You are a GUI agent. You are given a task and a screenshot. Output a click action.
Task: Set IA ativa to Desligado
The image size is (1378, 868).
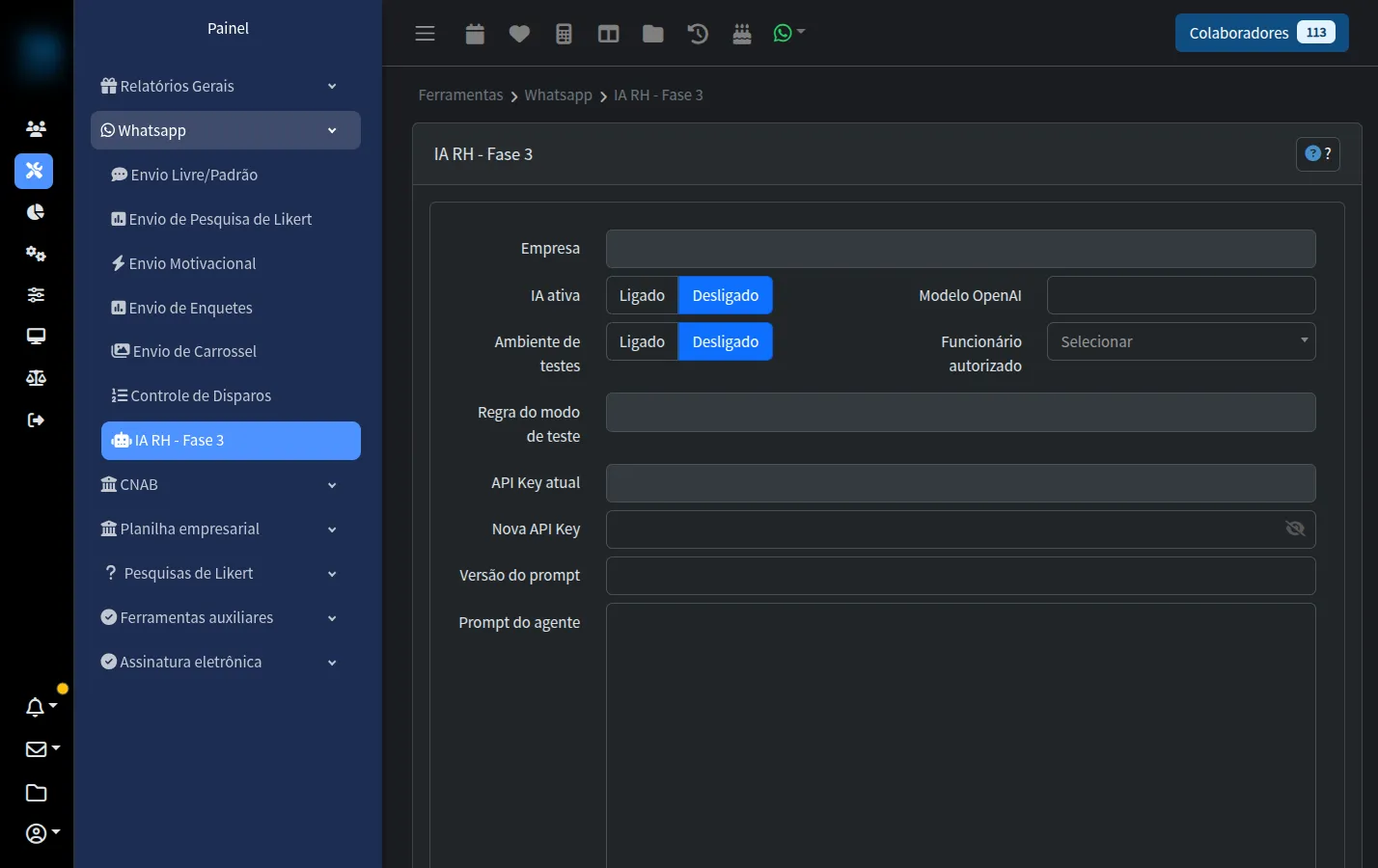(x=726, y=295)
